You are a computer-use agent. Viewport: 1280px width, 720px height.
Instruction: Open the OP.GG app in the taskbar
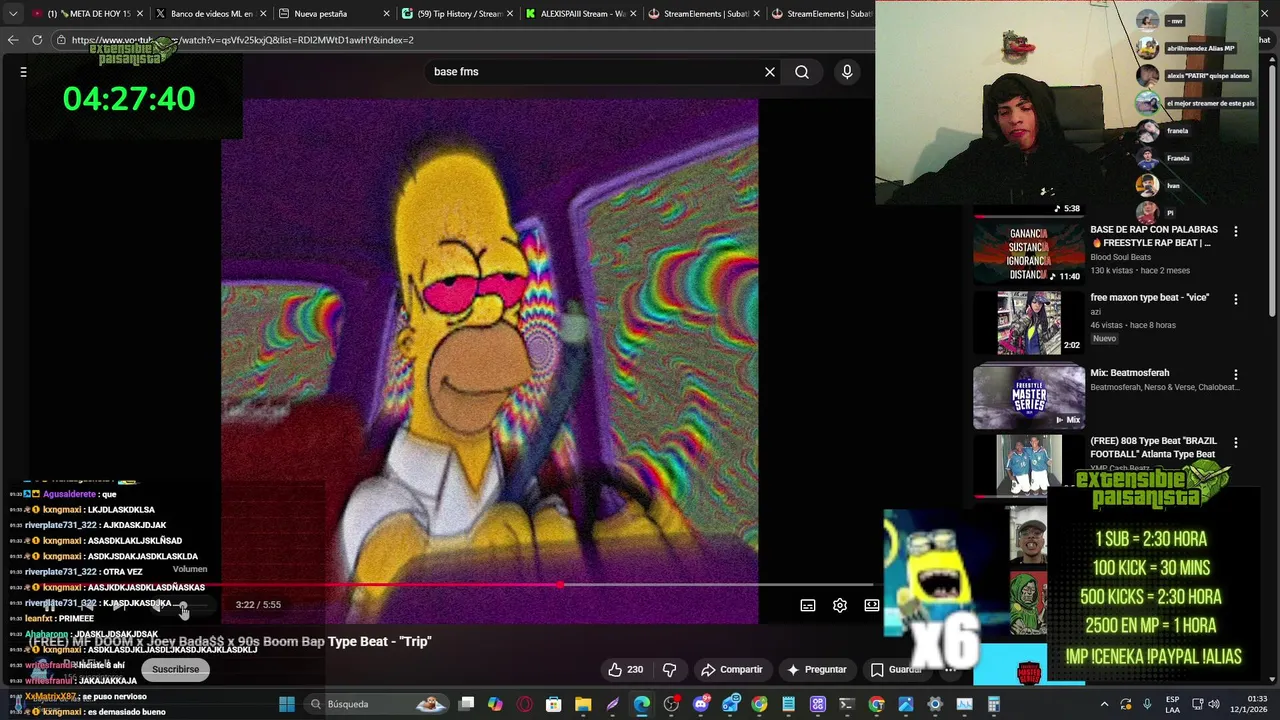818,704
